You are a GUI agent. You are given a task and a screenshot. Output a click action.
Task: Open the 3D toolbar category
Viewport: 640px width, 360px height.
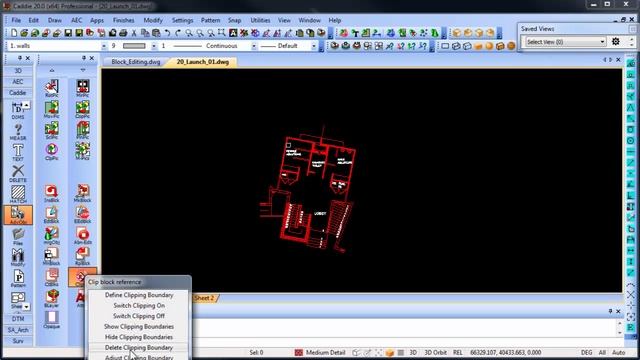pyautogui.click(x=18, y=71)
